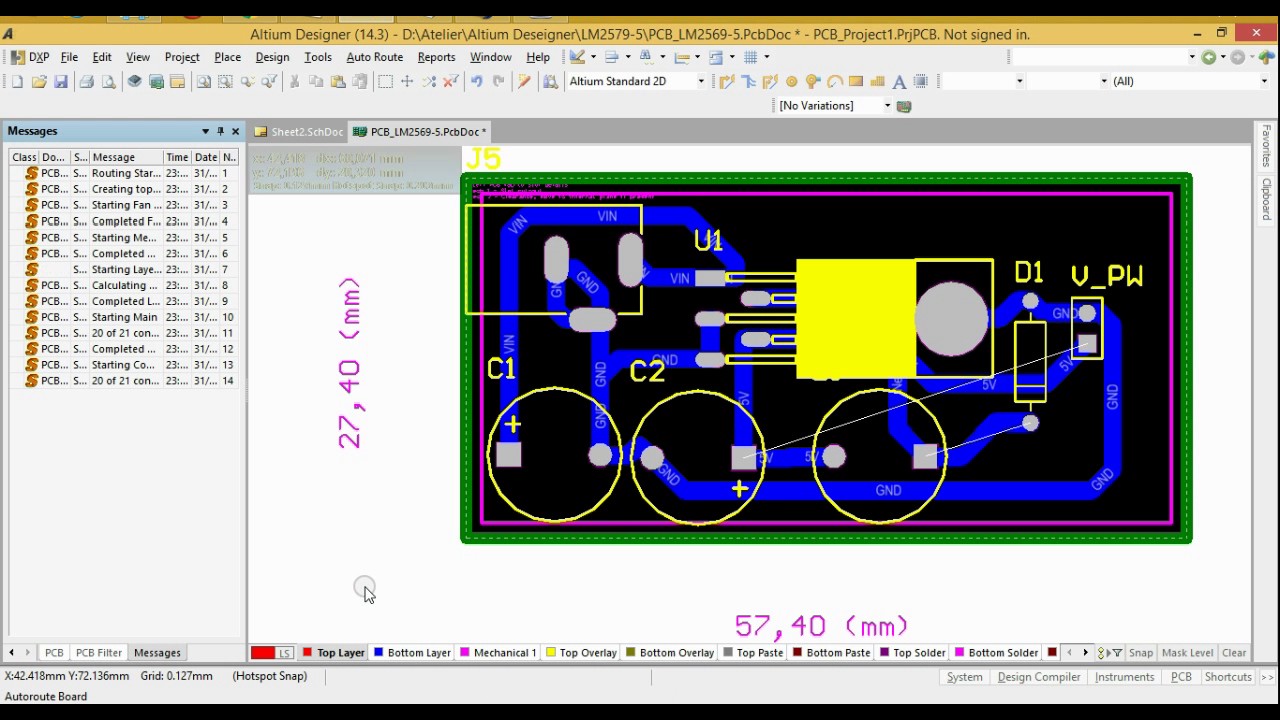Open the Place menu
Viewport: 1280px width, 720px height.
227,57
